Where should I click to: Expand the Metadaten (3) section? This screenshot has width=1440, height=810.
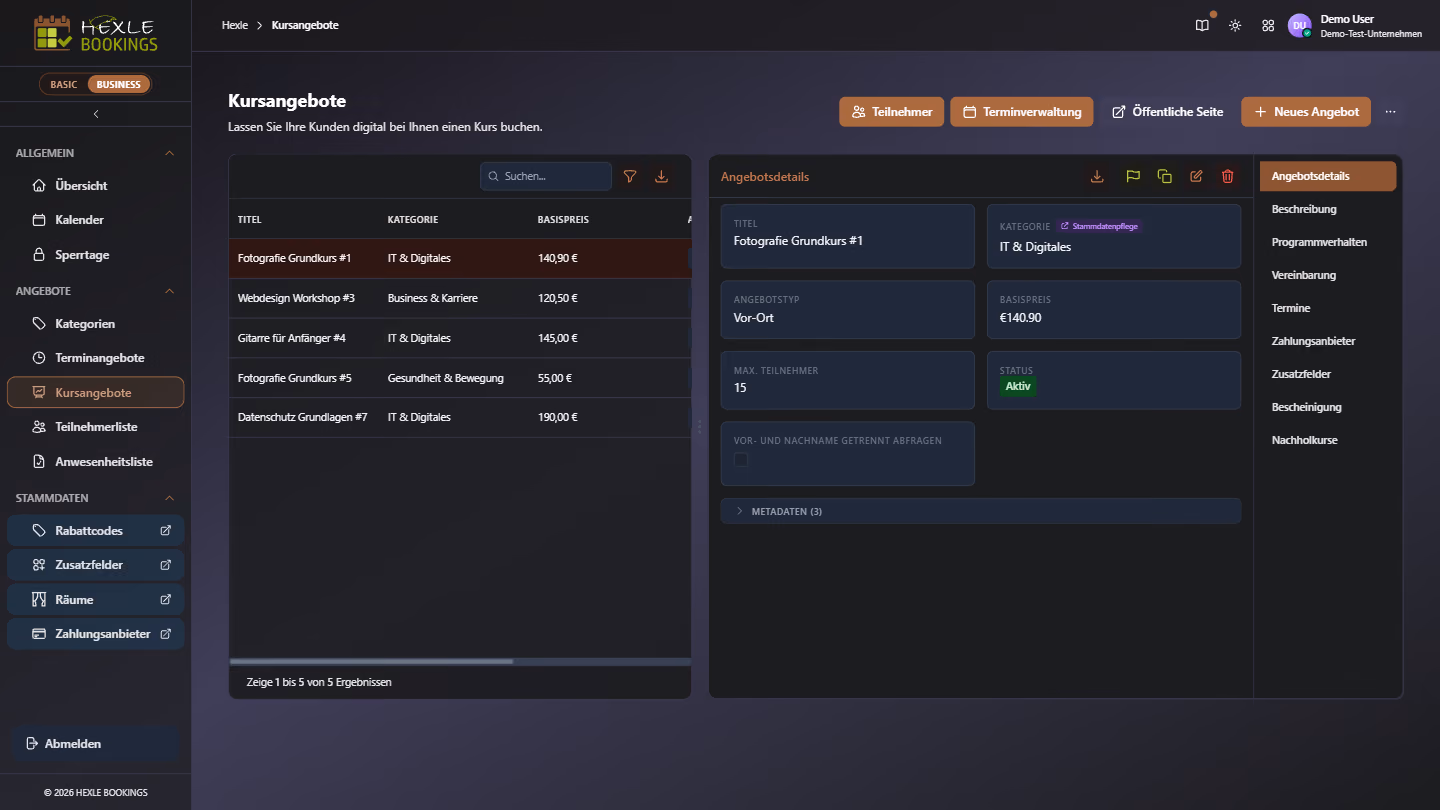[980, 511]
